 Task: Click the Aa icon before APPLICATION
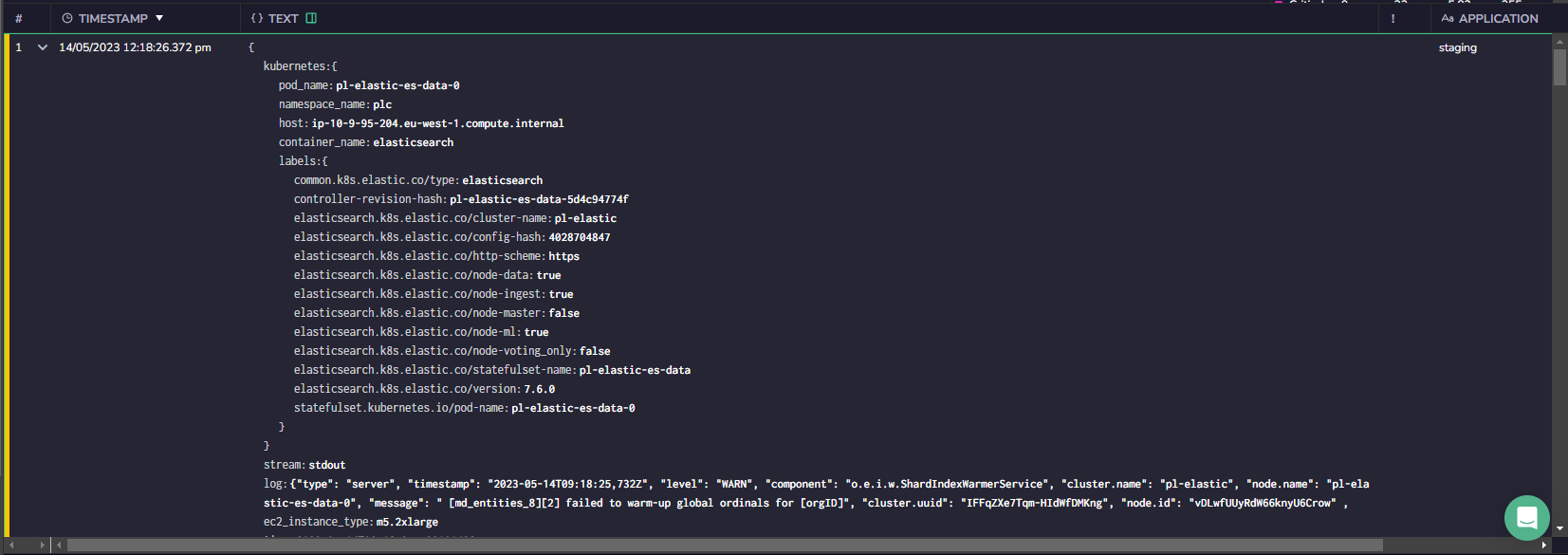click(x=1448, y=18)
